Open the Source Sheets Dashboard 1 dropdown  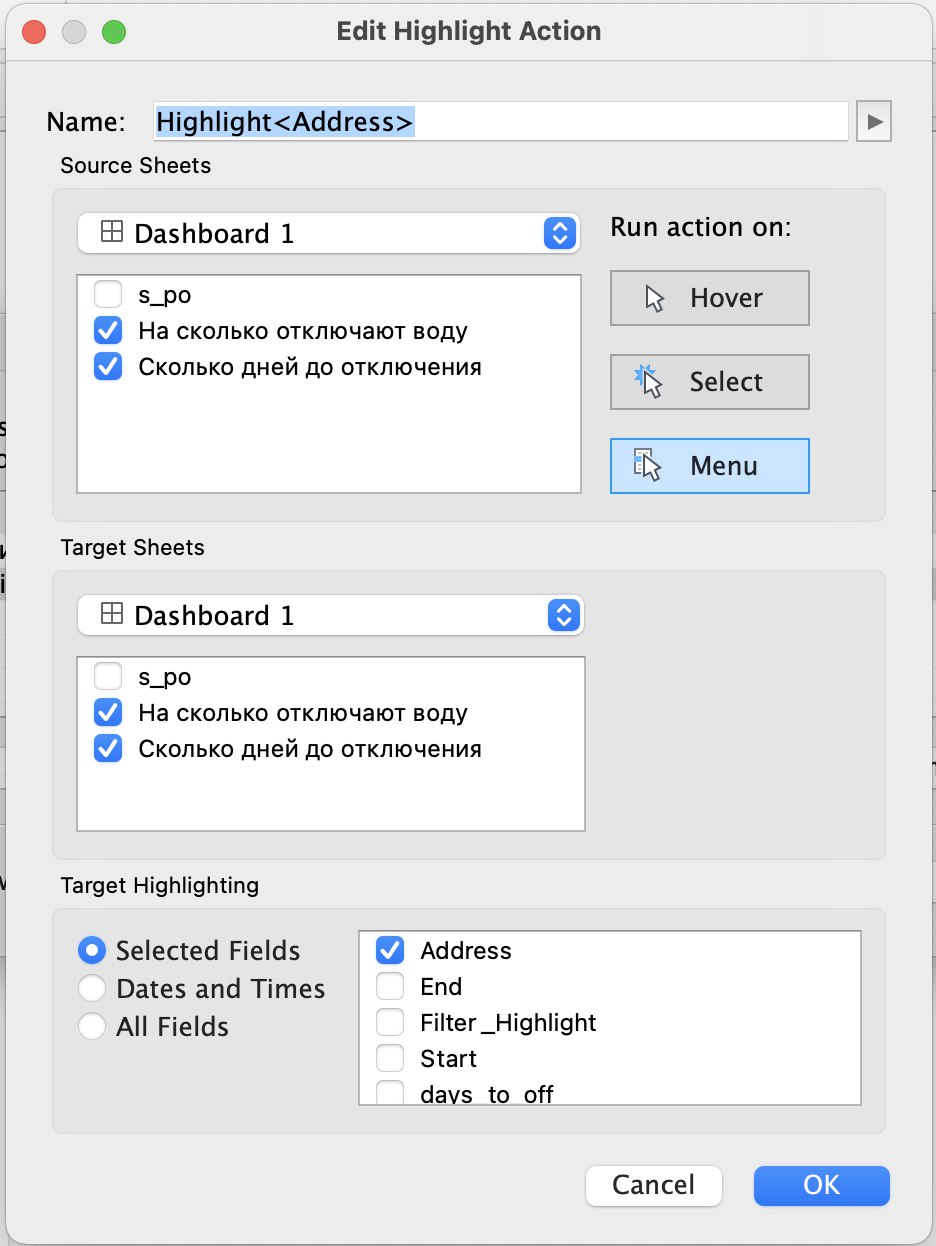coord(330,234)
